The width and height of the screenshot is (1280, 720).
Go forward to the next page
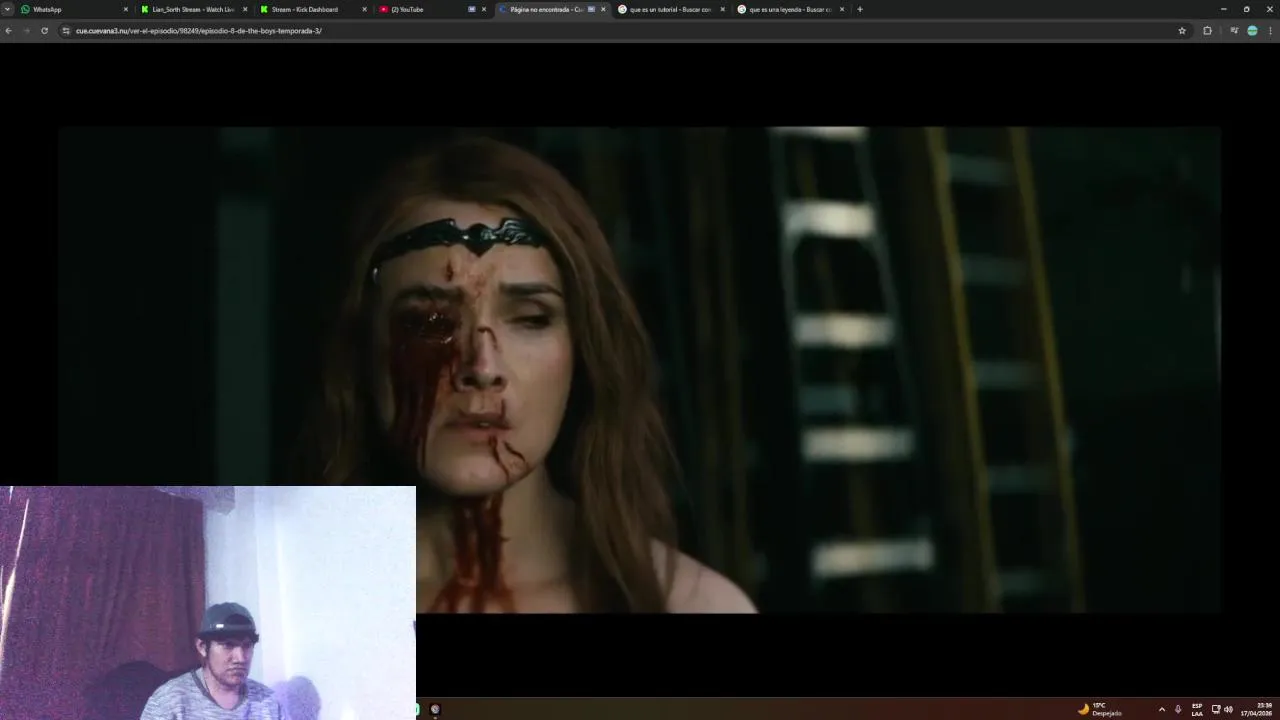pyautogui.click(x=26, y=31)
